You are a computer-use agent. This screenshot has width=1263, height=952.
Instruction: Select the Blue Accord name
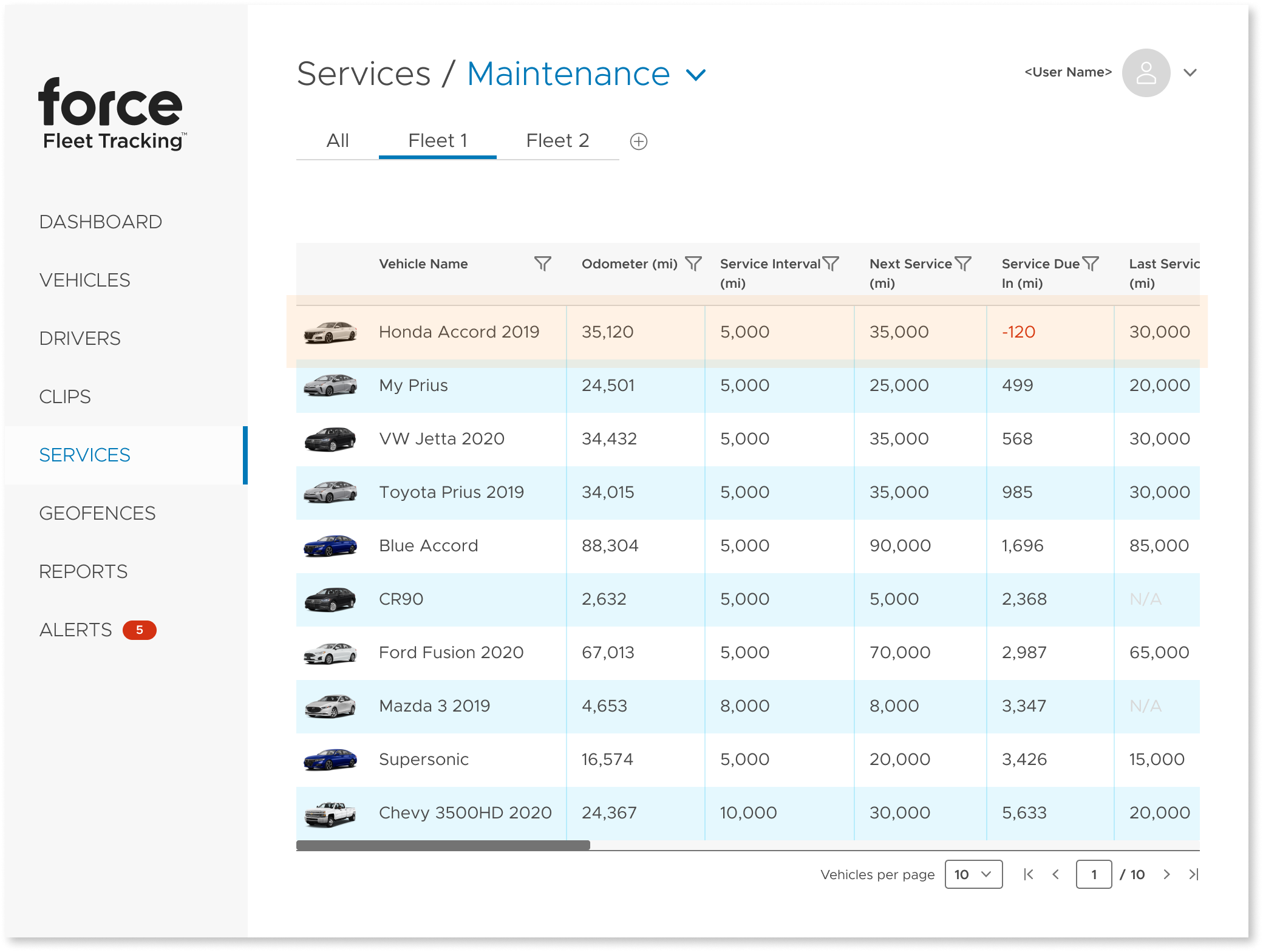pos(429,546)
